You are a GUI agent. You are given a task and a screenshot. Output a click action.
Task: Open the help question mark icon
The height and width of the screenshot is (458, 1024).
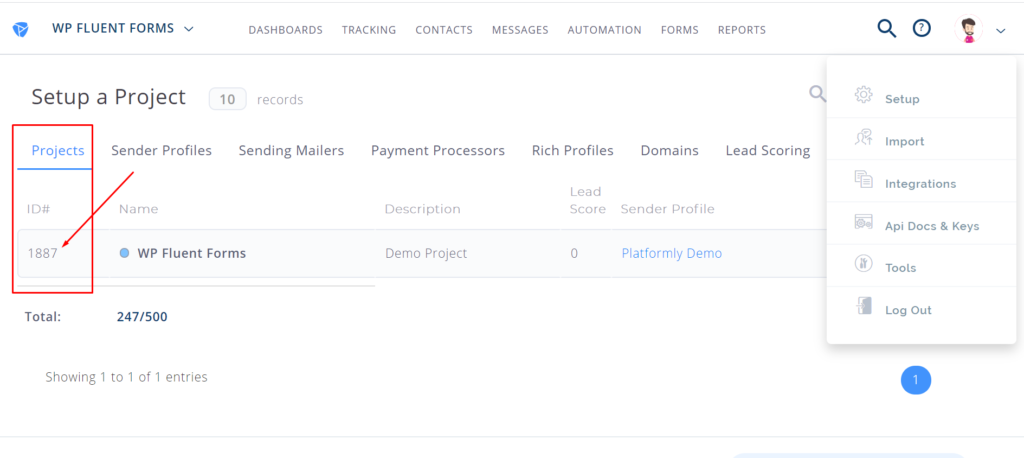pyautogui.click(x=921, y=28)
